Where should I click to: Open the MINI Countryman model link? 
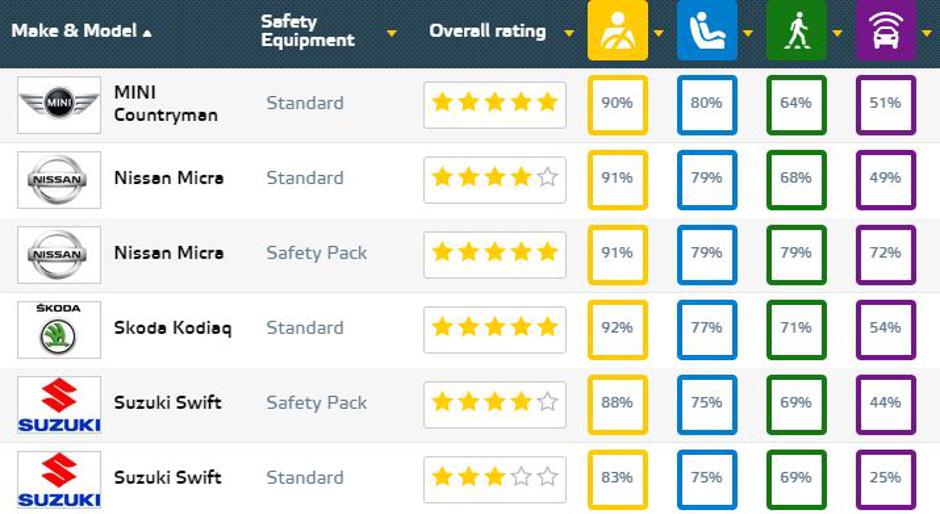pos(165,103)
